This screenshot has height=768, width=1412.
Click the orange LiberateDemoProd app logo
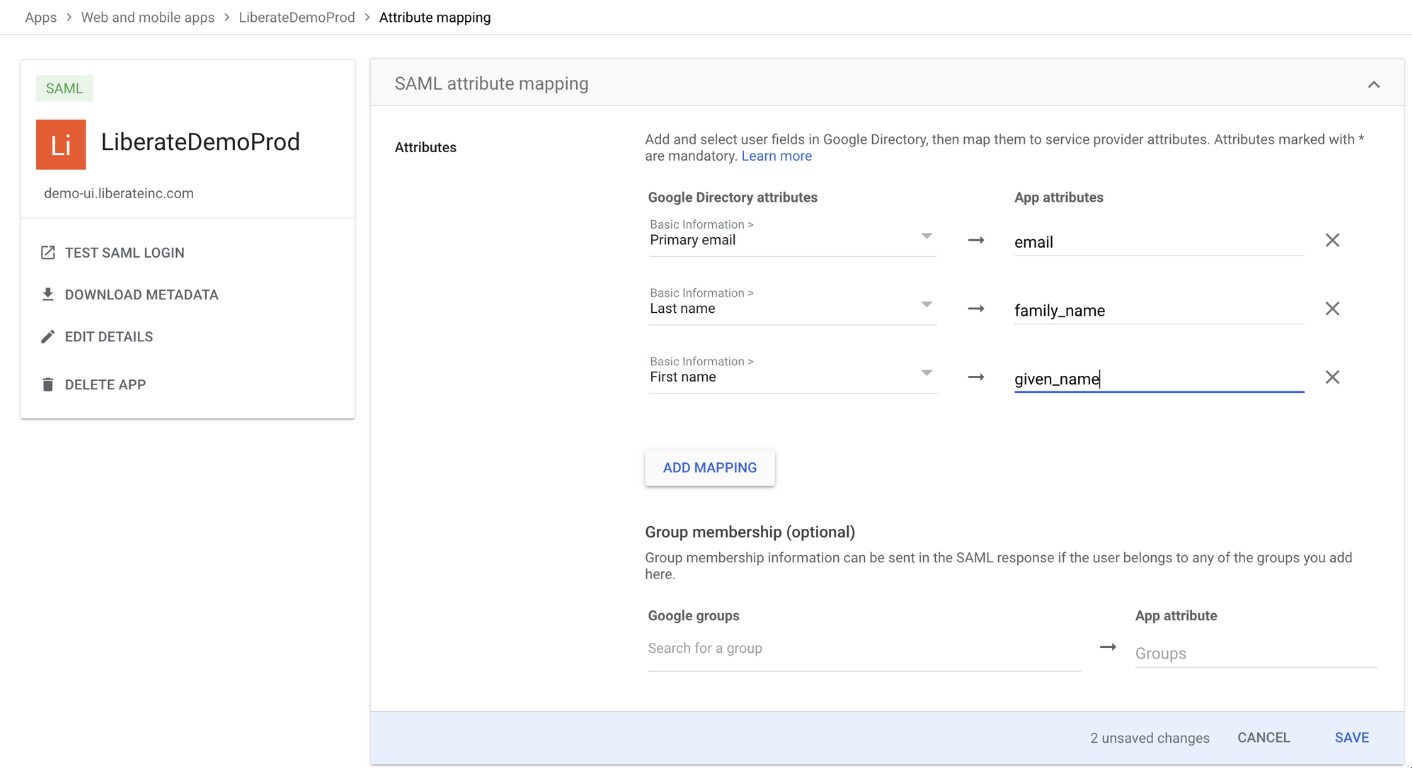pyautogui.click(x=61, y=145)
